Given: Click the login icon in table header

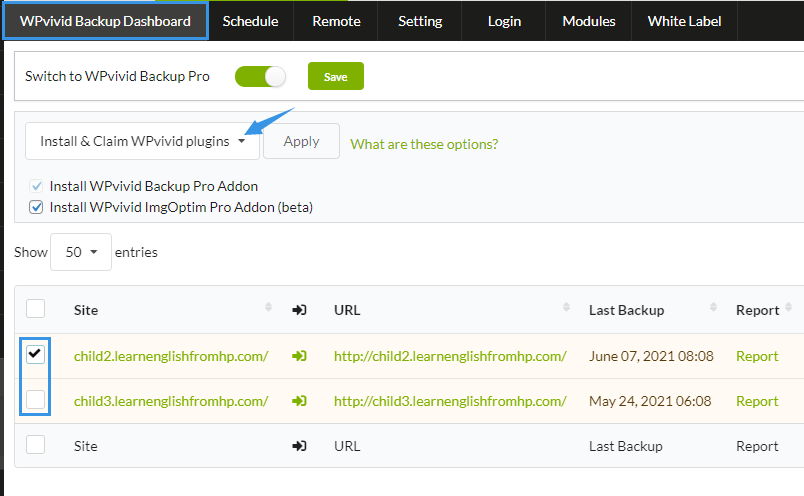Looking at the screenshot, I should pos(299,310).
